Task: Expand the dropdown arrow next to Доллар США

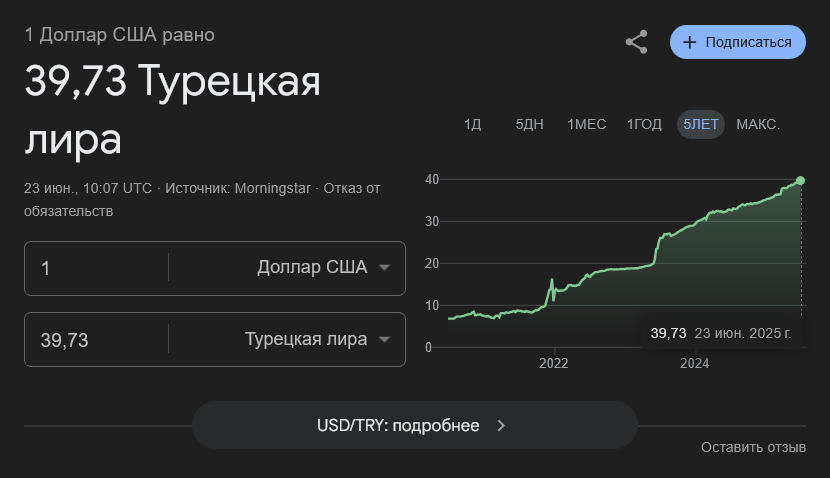Action: [x=385, y=268]
